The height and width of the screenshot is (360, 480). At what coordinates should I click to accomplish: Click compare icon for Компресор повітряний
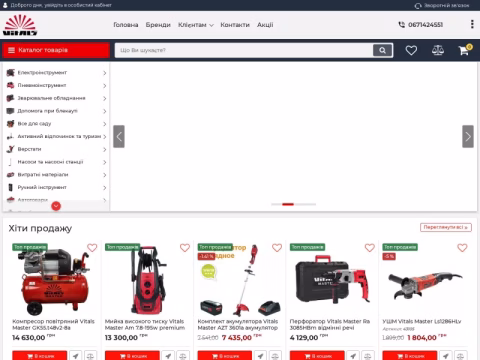click(x=90, y=355)
